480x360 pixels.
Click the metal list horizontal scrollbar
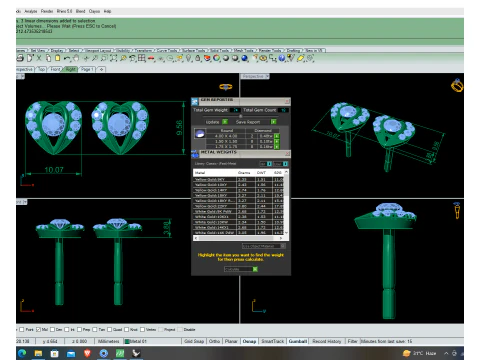(238, 238)
